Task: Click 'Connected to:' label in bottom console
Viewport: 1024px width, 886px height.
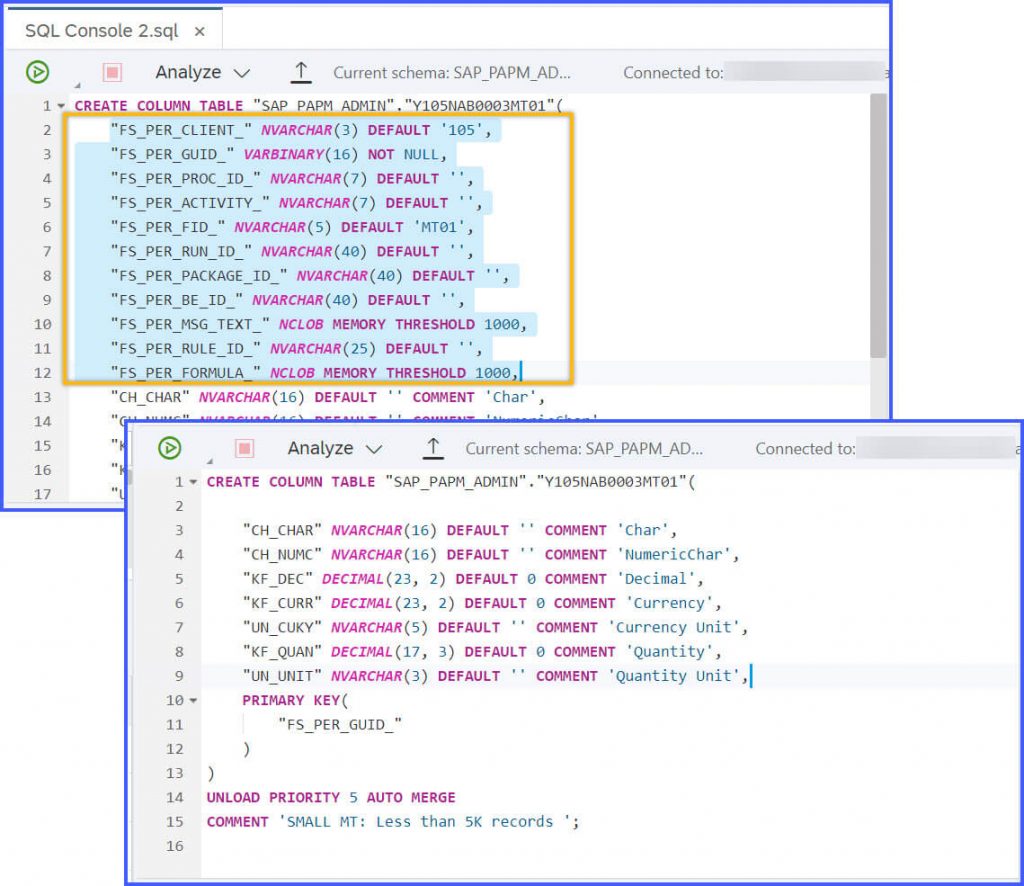Action: pyautogui.click(x=805, y=449)
